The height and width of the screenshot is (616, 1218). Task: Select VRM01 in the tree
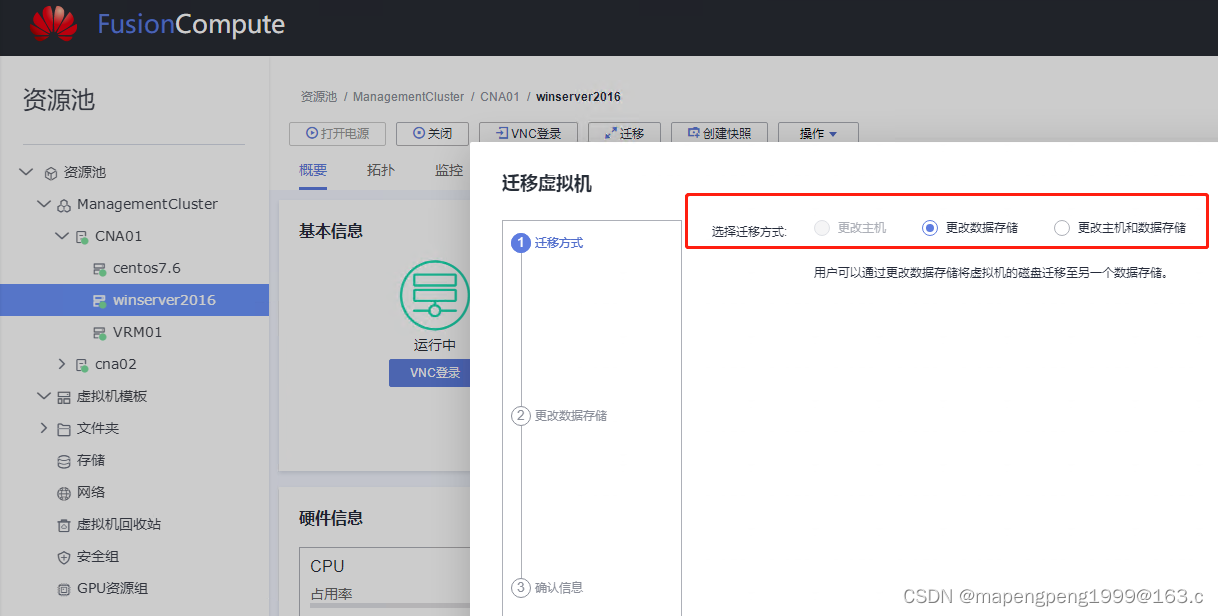135,332
